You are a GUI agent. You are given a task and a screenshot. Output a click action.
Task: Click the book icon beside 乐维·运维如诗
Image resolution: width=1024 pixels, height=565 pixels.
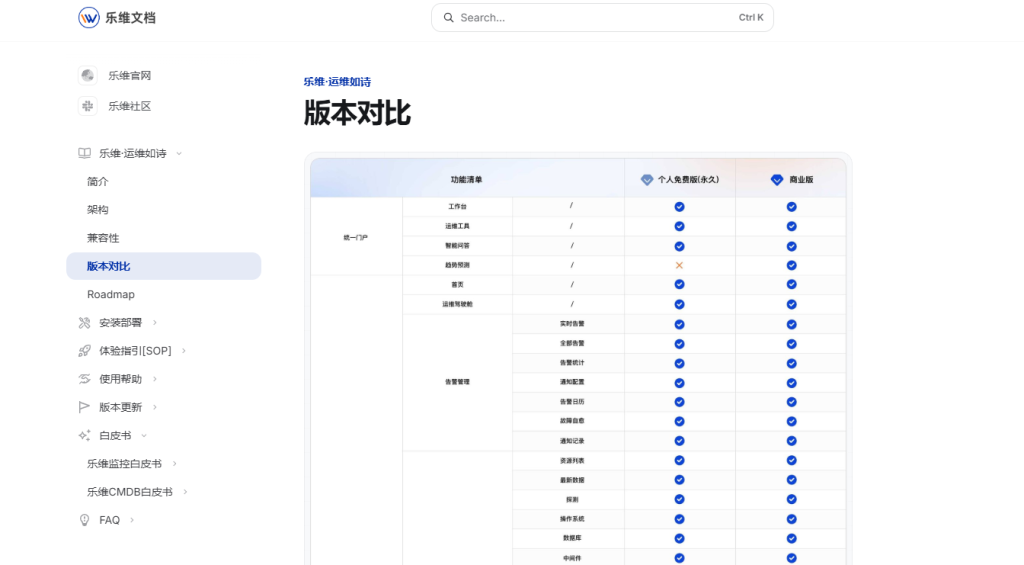coord(84,153)
